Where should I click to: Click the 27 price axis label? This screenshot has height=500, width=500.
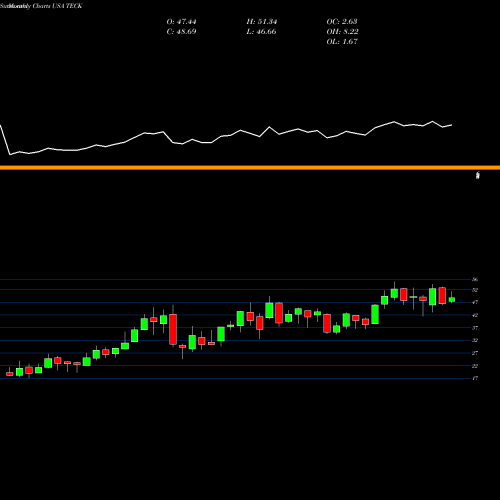pyautogui.click(x=475, y=353)
